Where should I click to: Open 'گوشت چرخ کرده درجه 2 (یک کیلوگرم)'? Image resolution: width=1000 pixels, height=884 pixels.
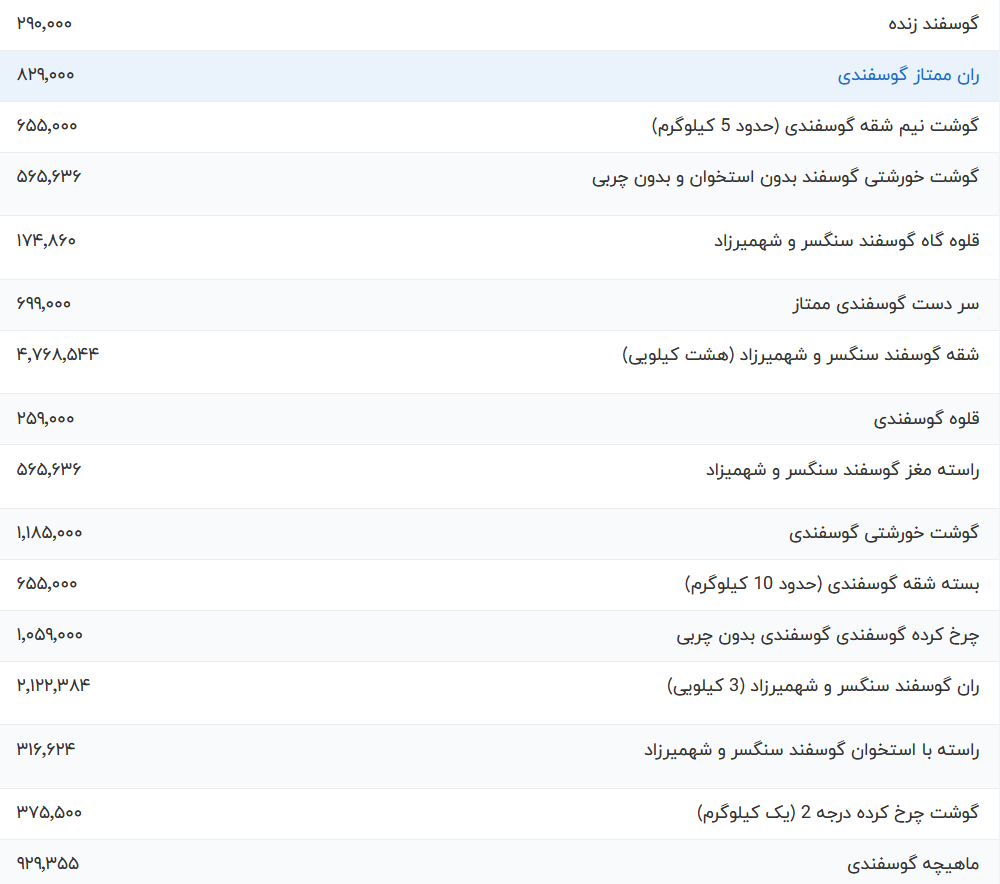pyautogui.click(x=837, y=813)
